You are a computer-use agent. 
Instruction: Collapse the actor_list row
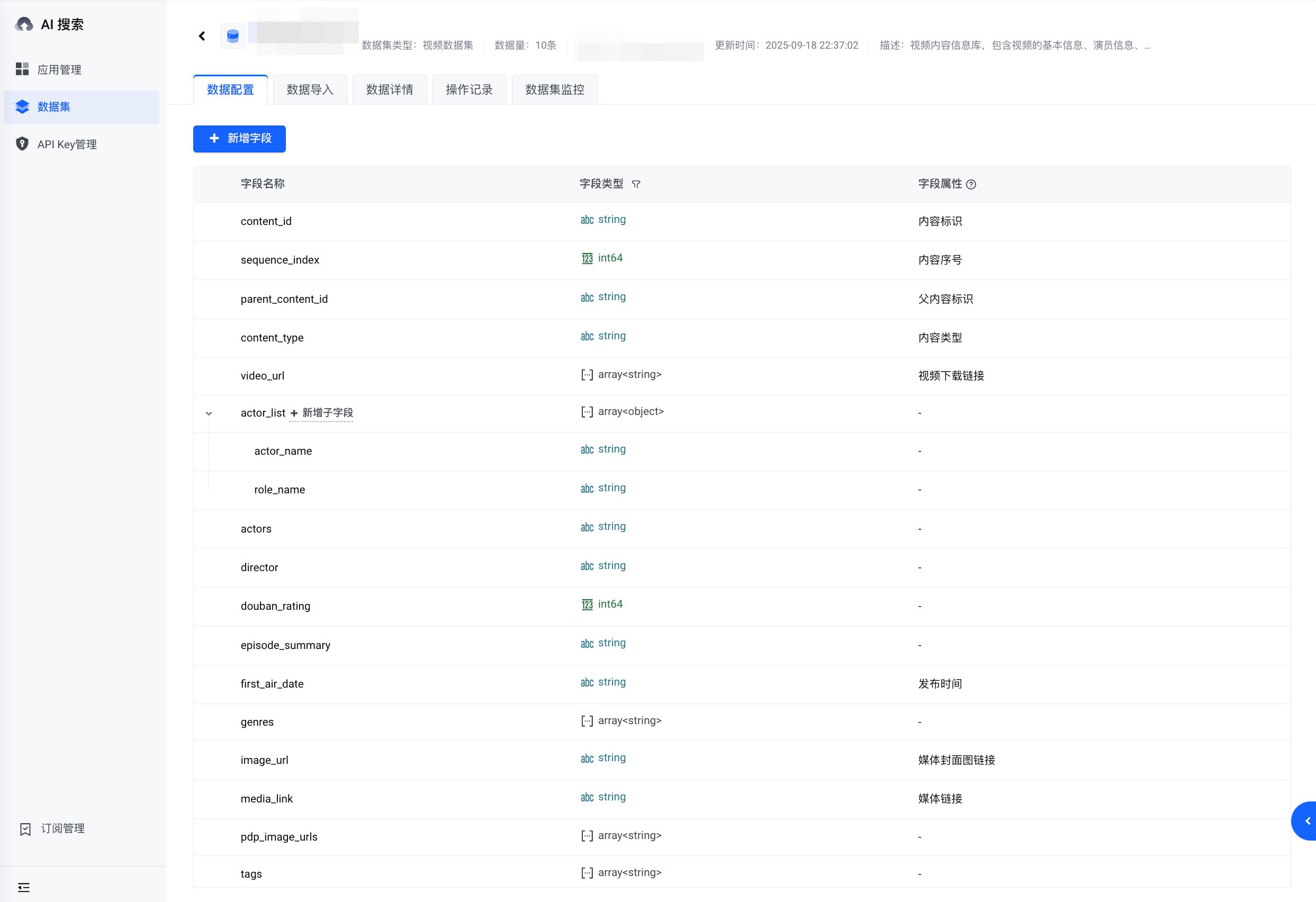click(209, 413)
